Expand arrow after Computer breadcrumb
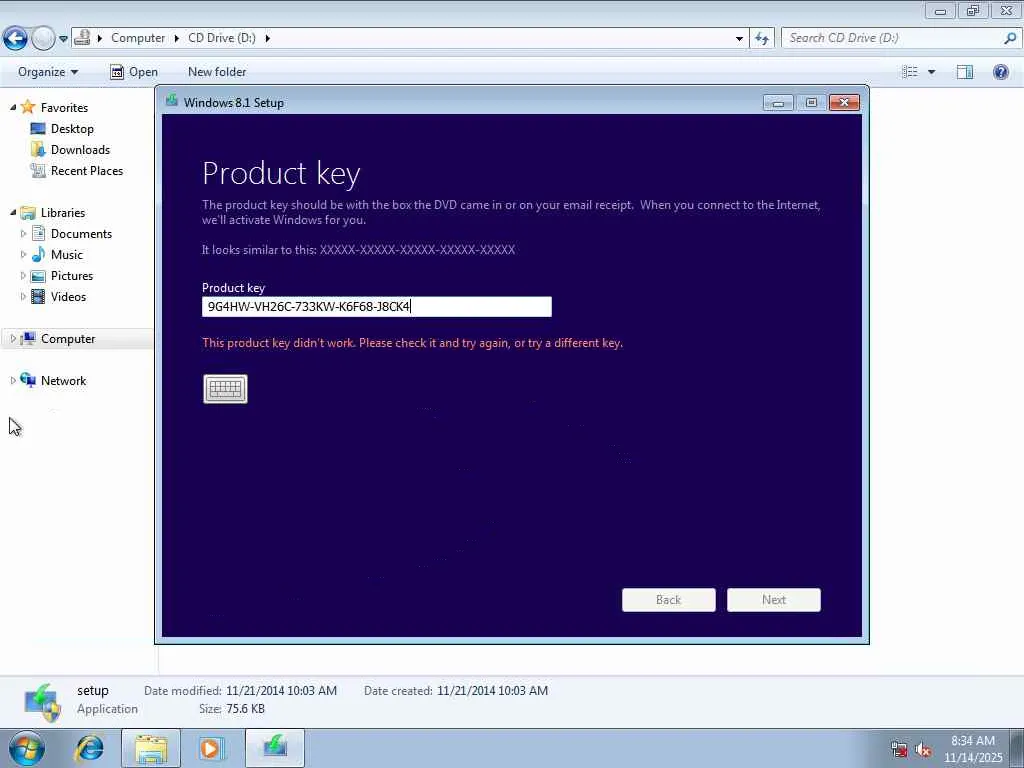Viewport: 1024px width, 768px height. point(177,38)
